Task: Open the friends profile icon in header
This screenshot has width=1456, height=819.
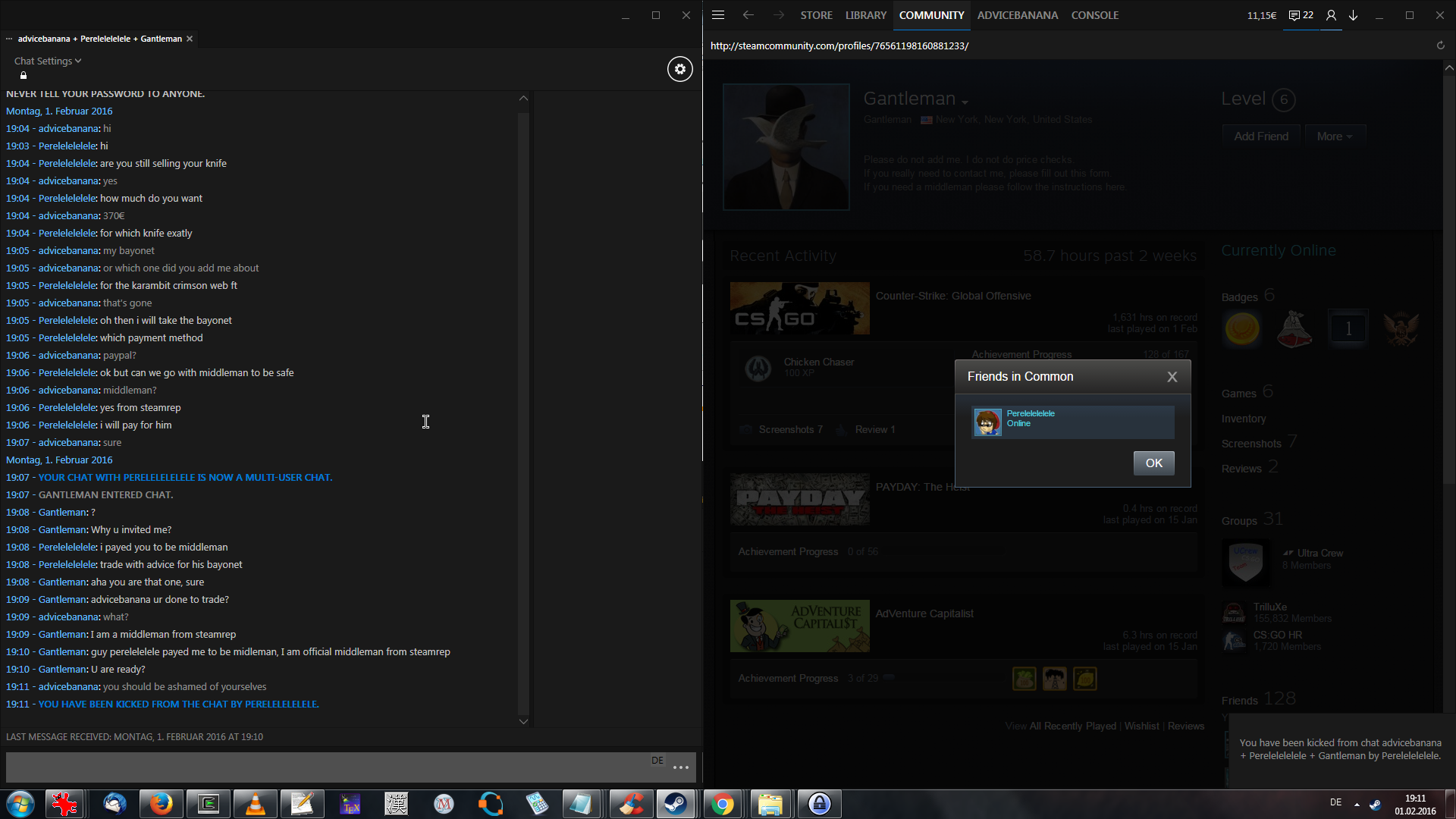Action: [1331, 15]
